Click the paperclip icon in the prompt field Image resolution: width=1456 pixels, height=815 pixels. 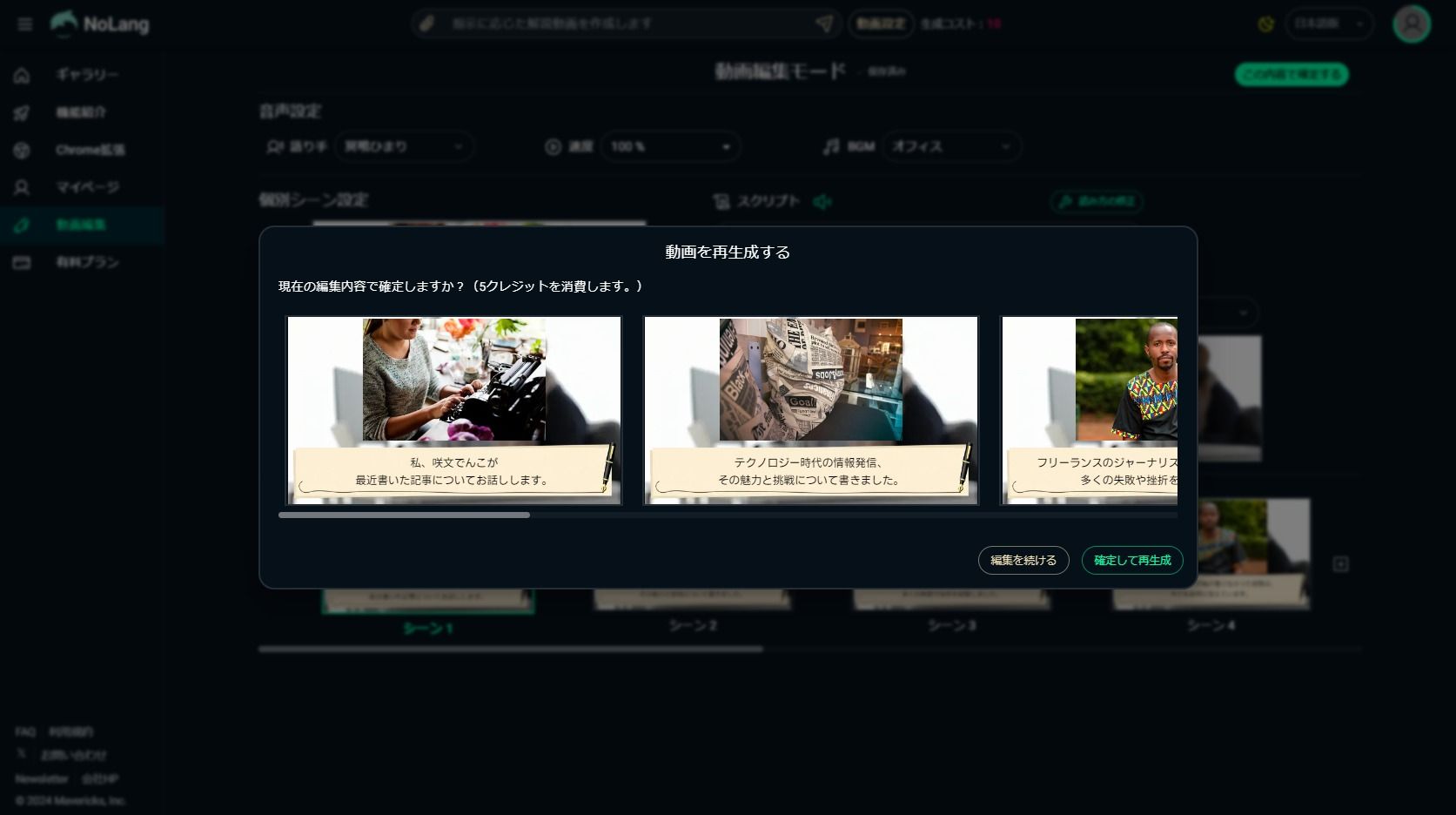pos(426,24)
